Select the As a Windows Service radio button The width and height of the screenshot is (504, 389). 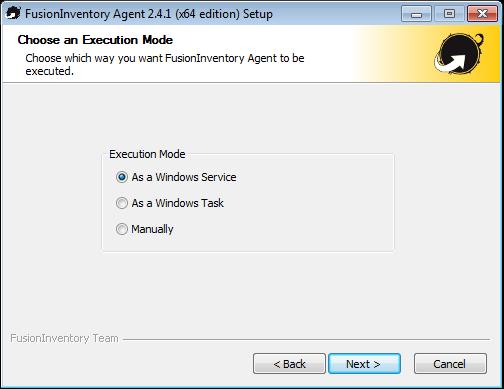[122, 177]
